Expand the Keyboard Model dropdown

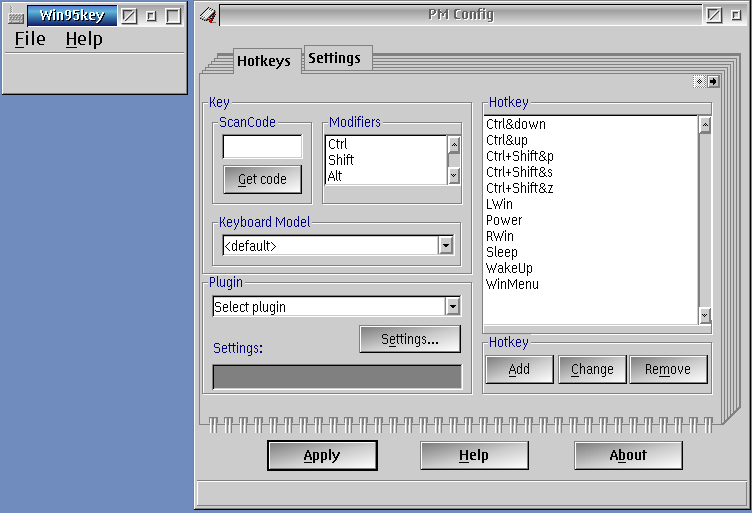(446, 245)
